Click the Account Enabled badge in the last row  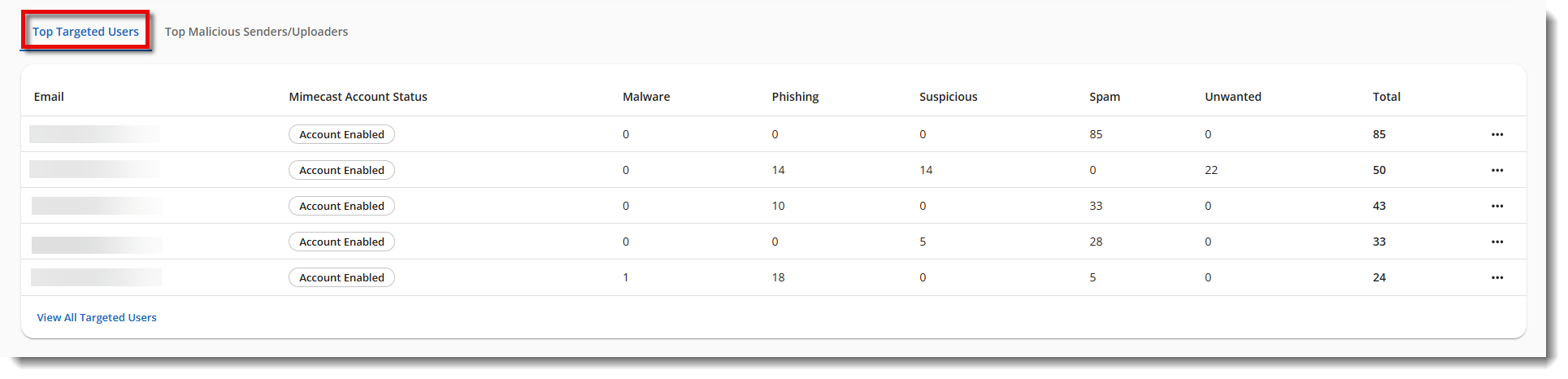point(341,277)
